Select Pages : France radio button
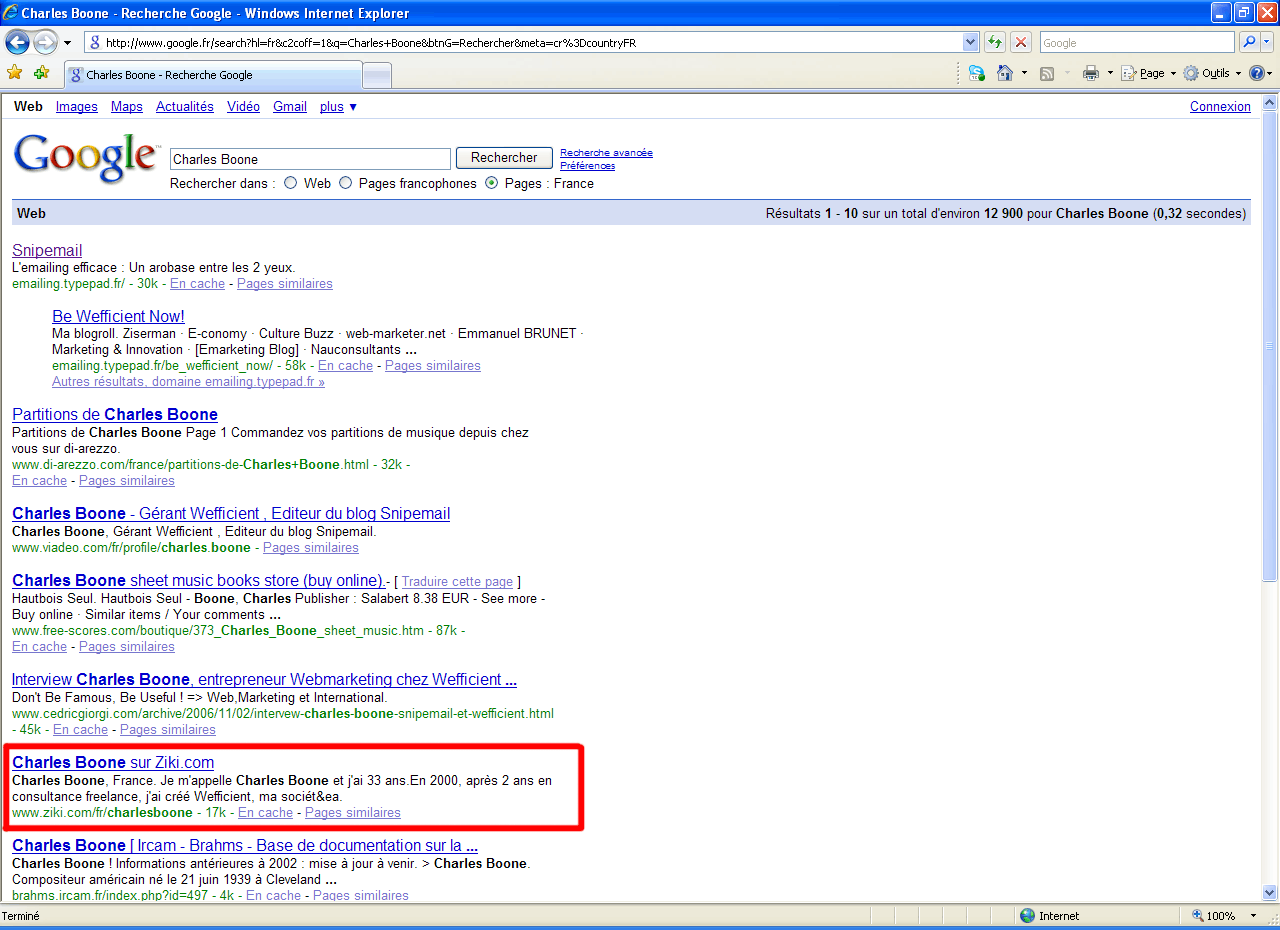 pos(491,183)
